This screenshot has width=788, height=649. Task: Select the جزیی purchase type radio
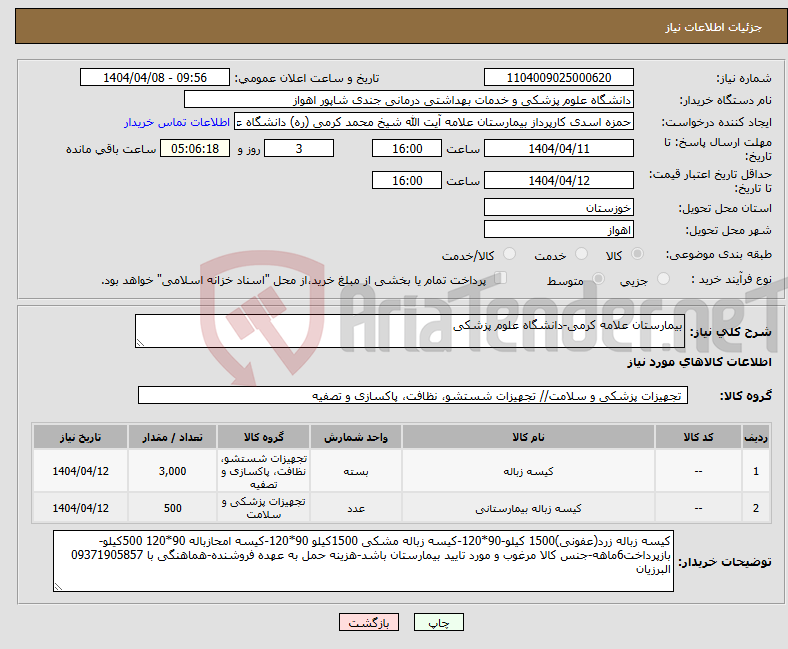click(663, 279)
